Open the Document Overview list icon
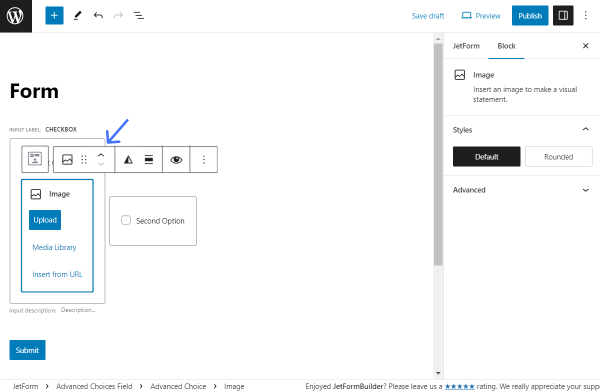Image resolution: width=600 pixels, height=391 pixels. pos(139,16)
